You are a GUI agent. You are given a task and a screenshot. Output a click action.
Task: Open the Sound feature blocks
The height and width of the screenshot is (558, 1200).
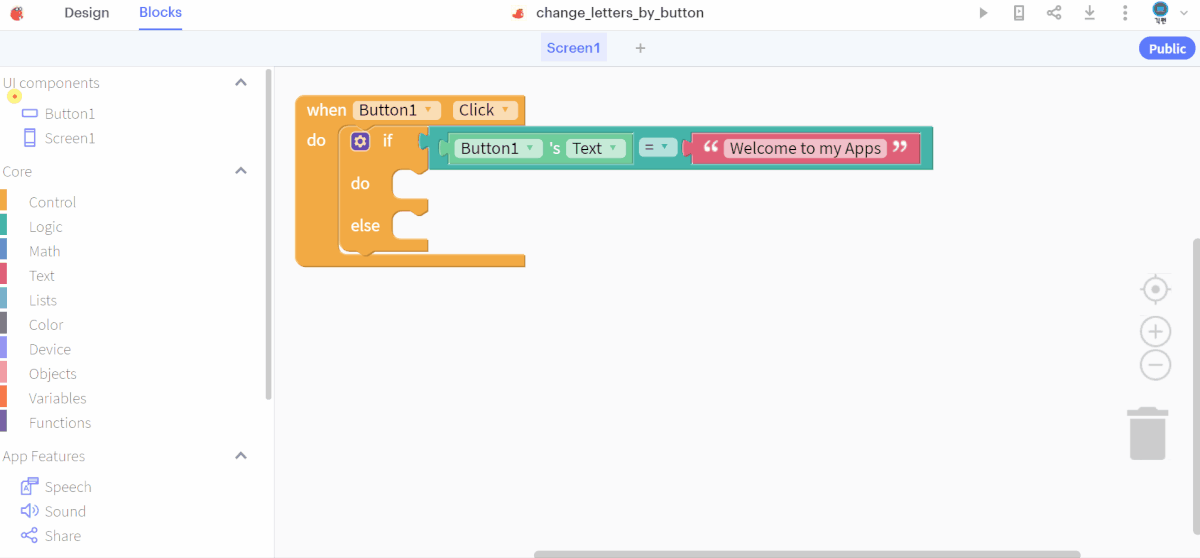(53, 511)
